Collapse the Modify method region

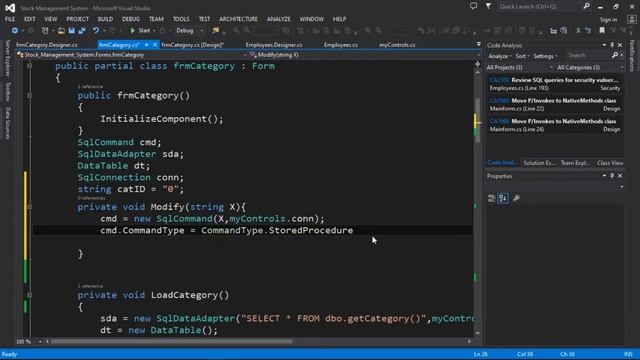29,207
